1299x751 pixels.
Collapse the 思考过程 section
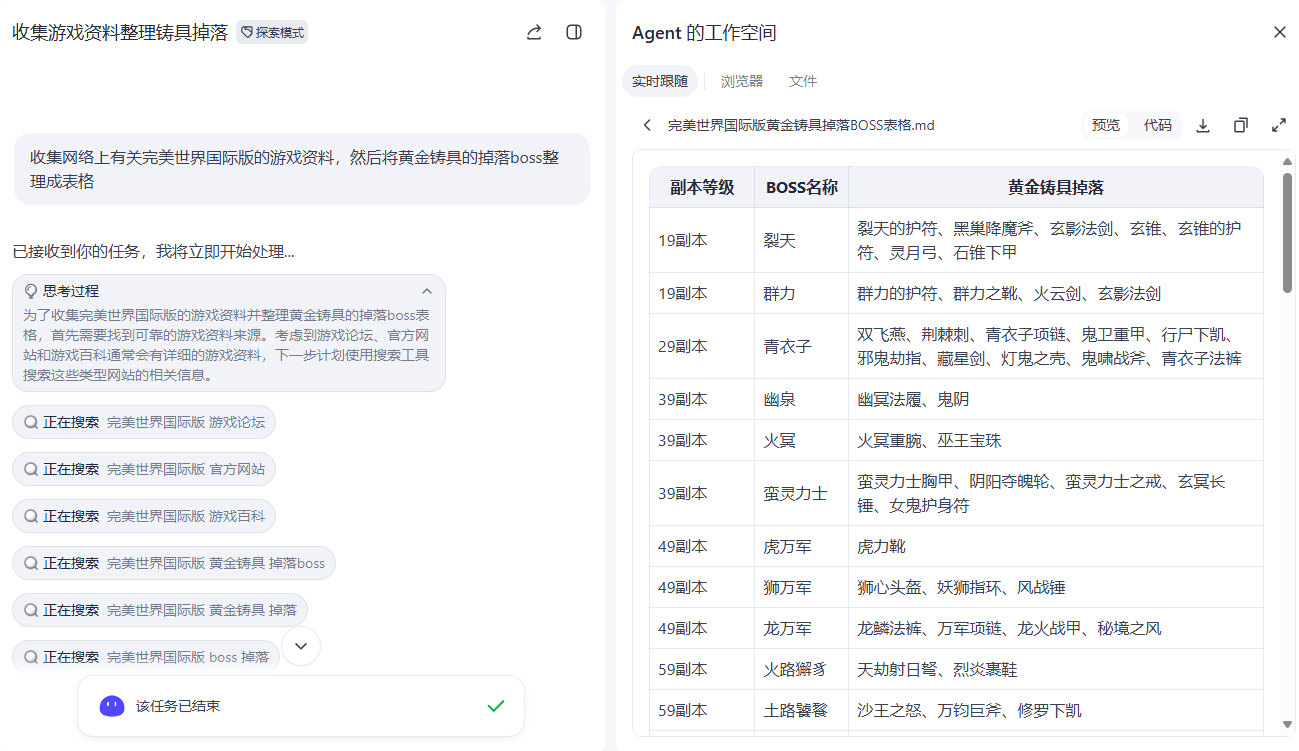(x=427, y=291)
